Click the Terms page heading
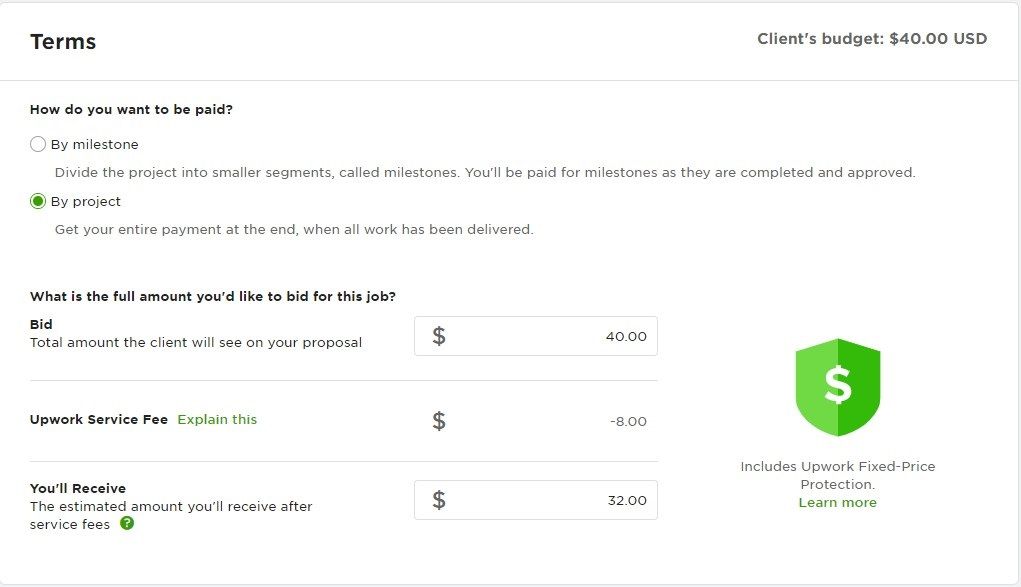The width and height of the screenshot is (1021, 587). (x=63, y=42)
